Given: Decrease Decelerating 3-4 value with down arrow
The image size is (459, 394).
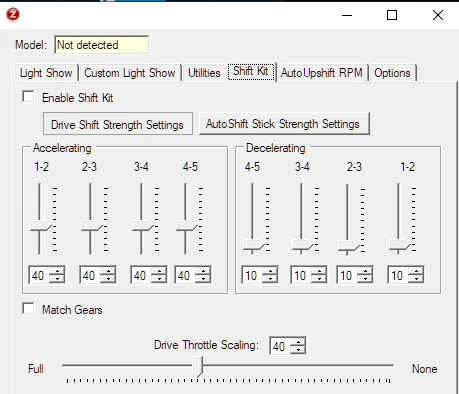Looking at the screenshot, I should pyautogui.click(x=320, y=279).
